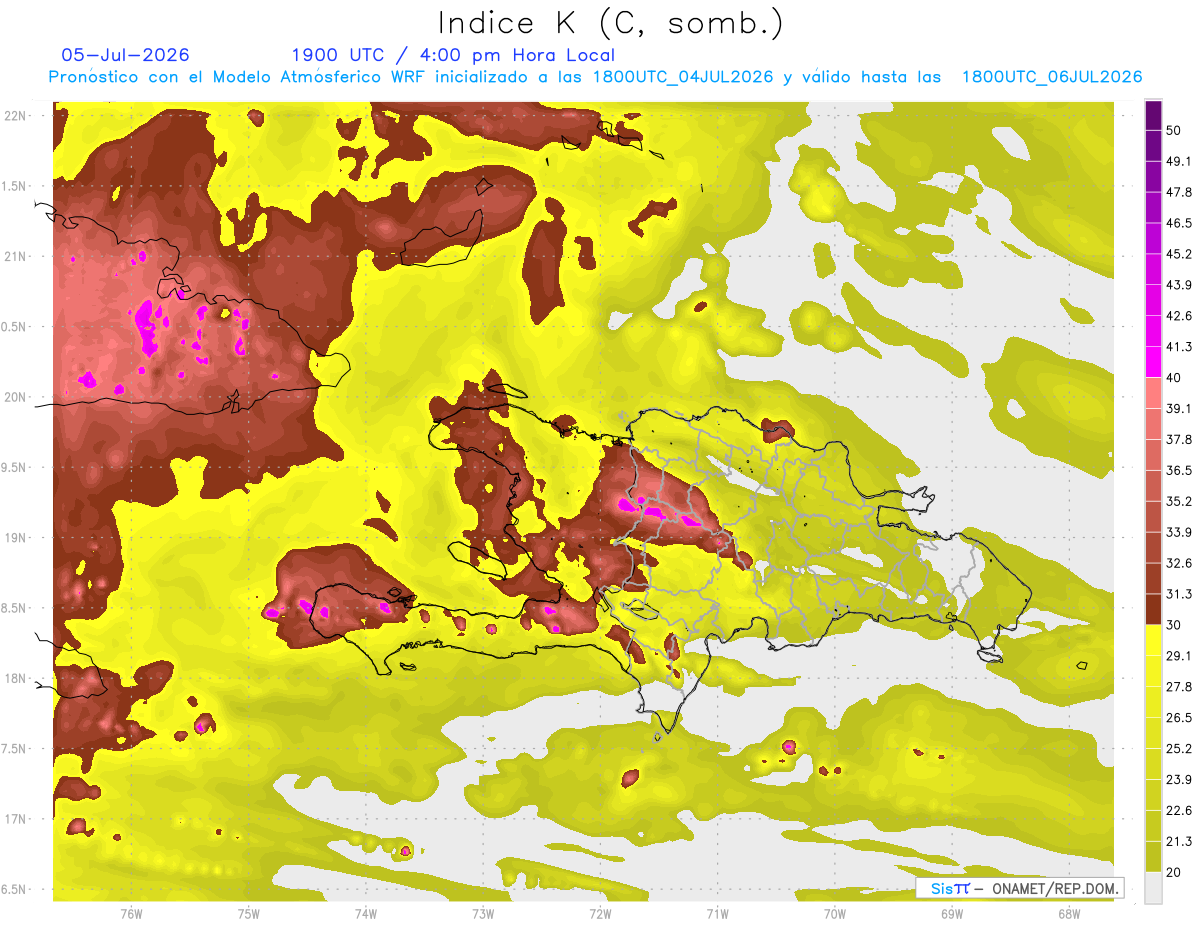Click the 17N latitude label
Viewport: 1200px width, 927px height.
click(x=16, y=819)
